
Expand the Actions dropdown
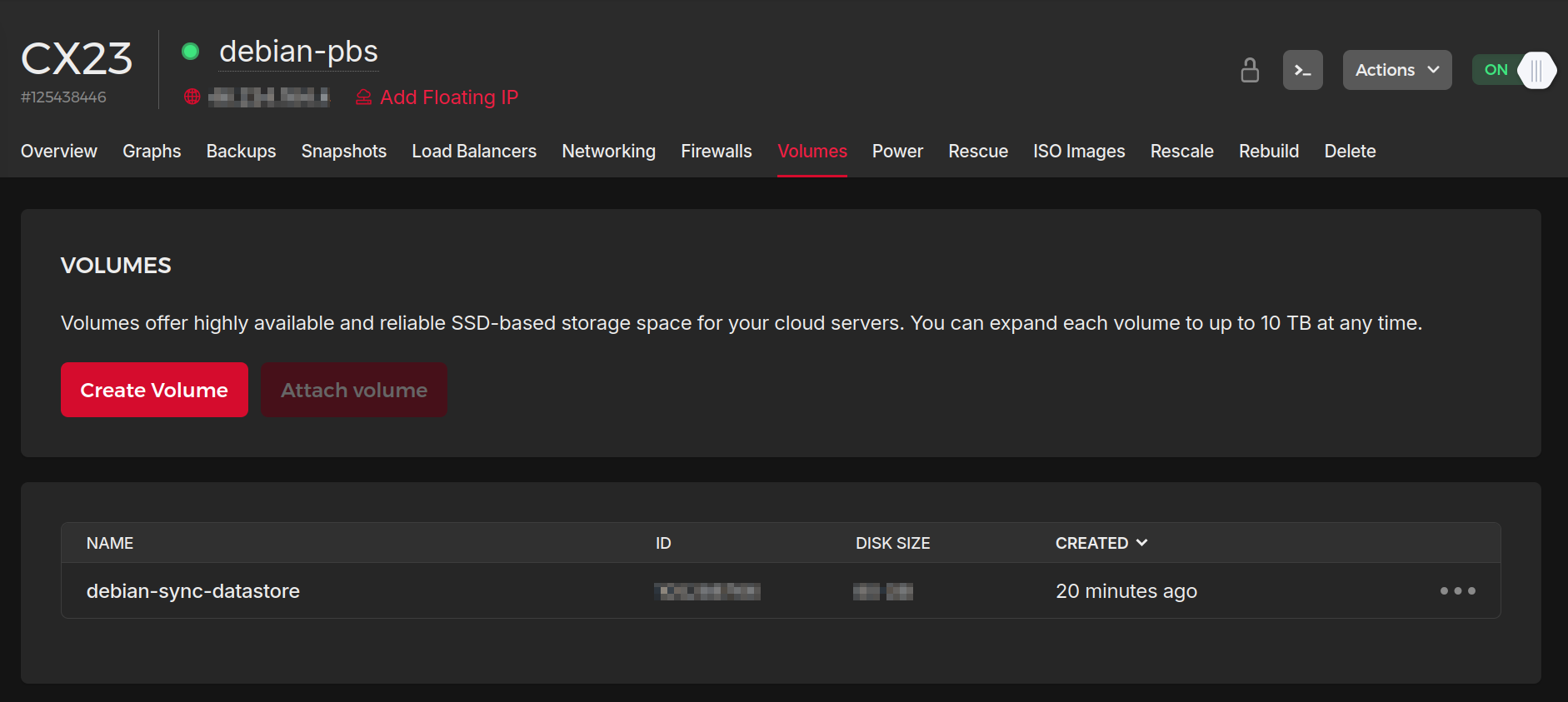click(1396, 70)
